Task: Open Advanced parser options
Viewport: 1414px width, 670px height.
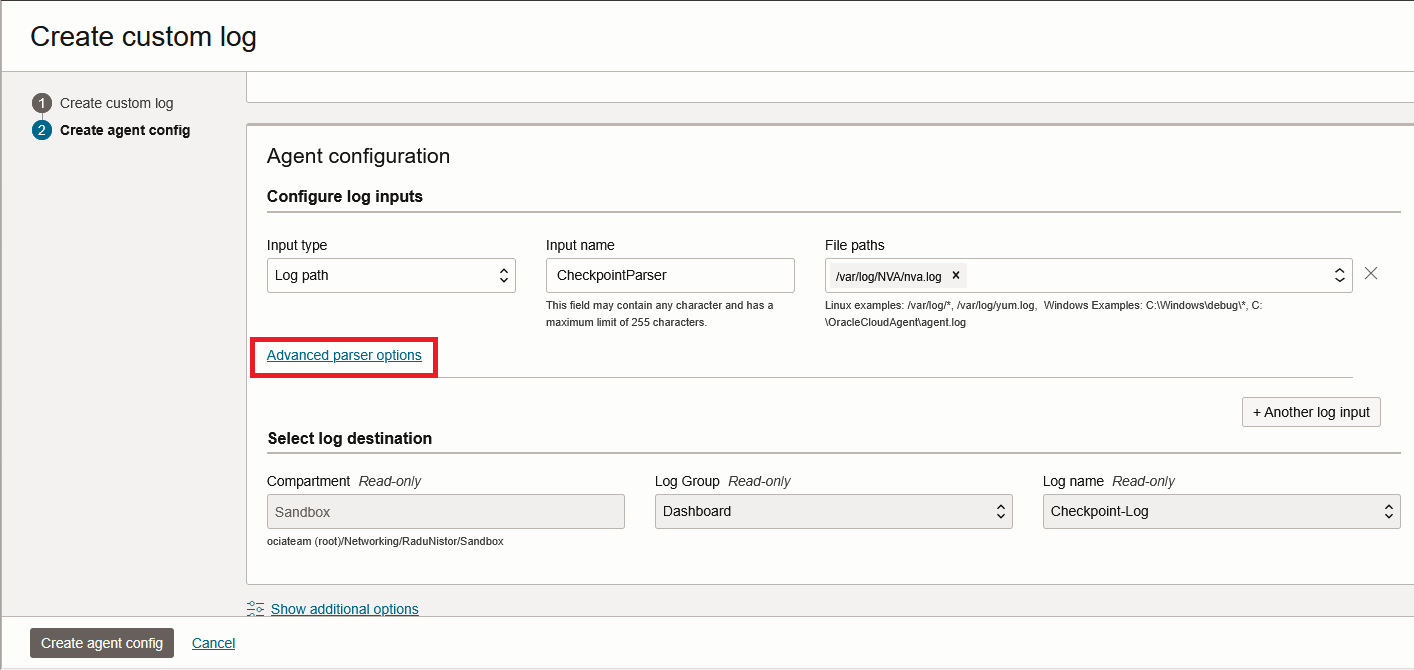Action: coord(344,355)
